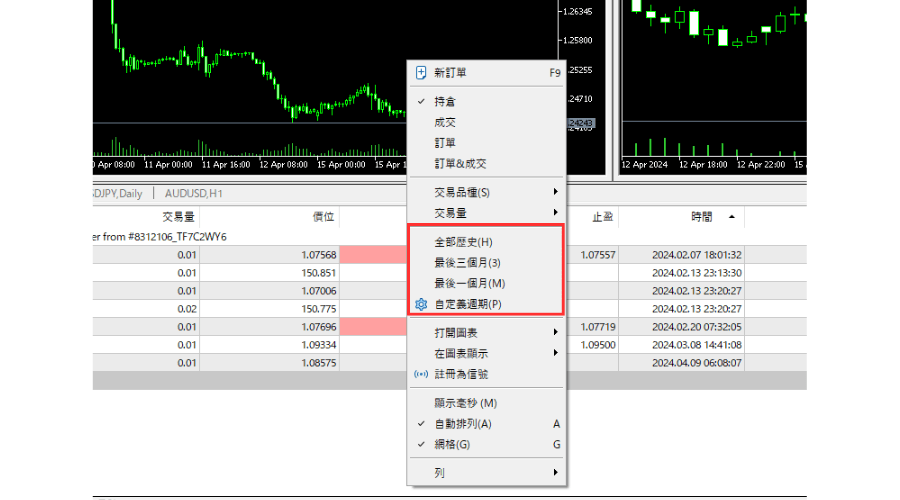Select 全部歷史(H) from the context menu

[463, 242]
